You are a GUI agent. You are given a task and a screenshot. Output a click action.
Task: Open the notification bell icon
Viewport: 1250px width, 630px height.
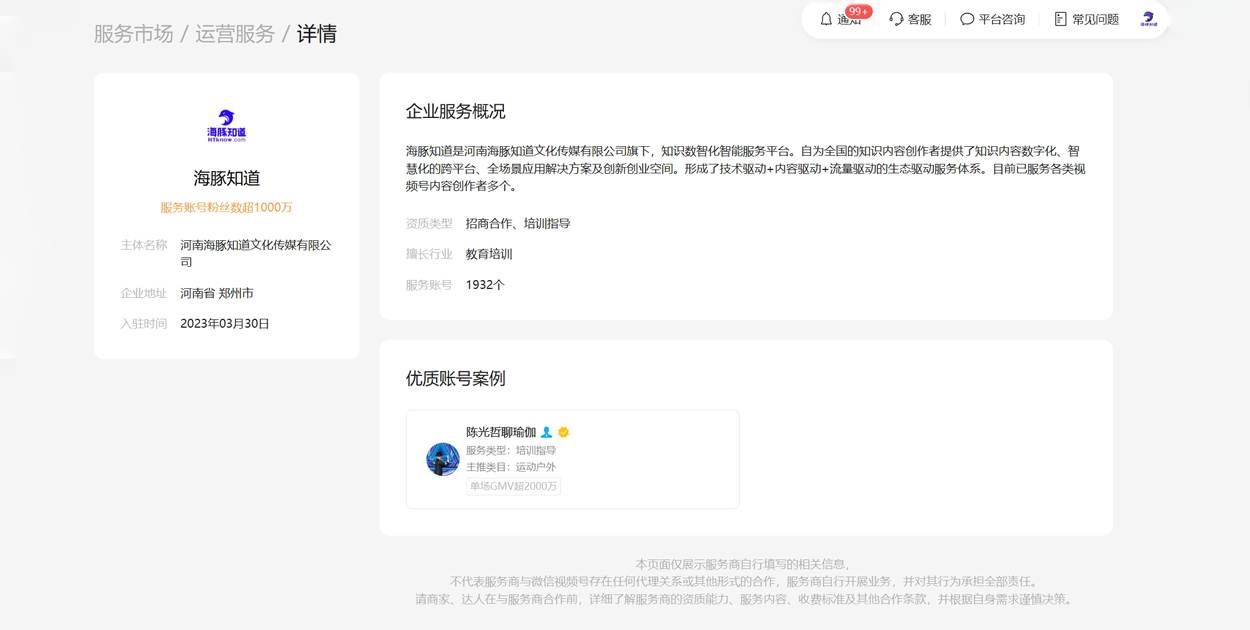(826, 19)
